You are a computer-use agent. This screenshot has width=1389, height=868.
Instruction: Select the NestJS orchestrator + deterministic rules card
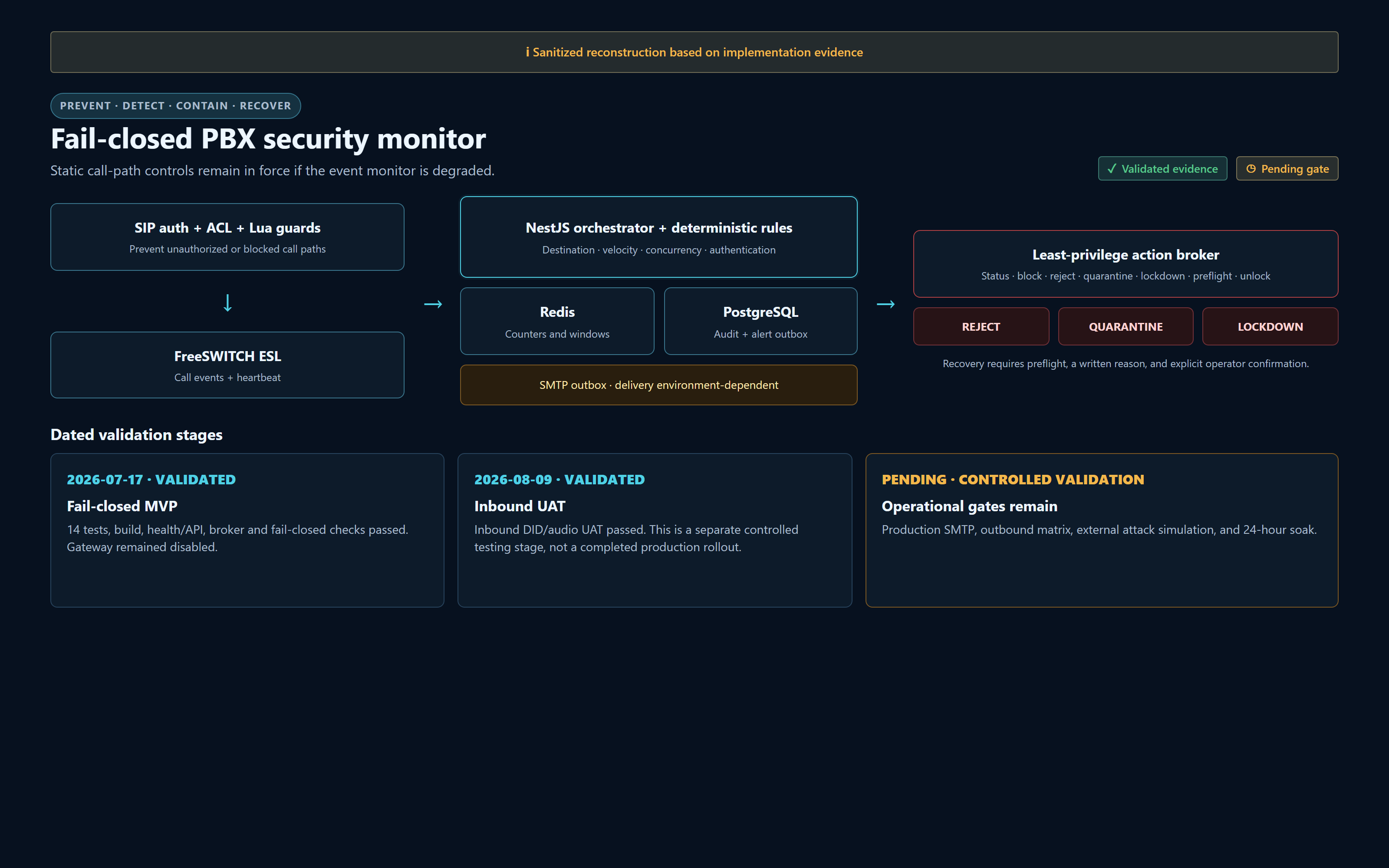659,237
